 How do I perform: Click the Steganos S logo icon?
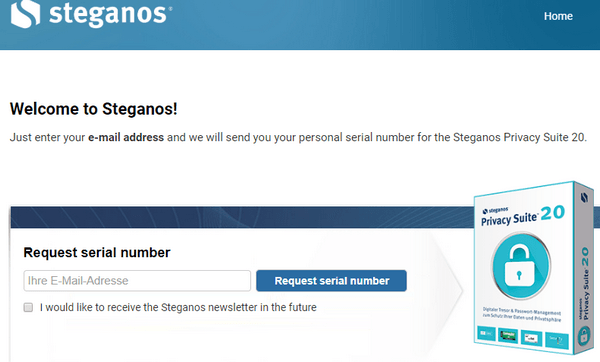tap(25, 14)
